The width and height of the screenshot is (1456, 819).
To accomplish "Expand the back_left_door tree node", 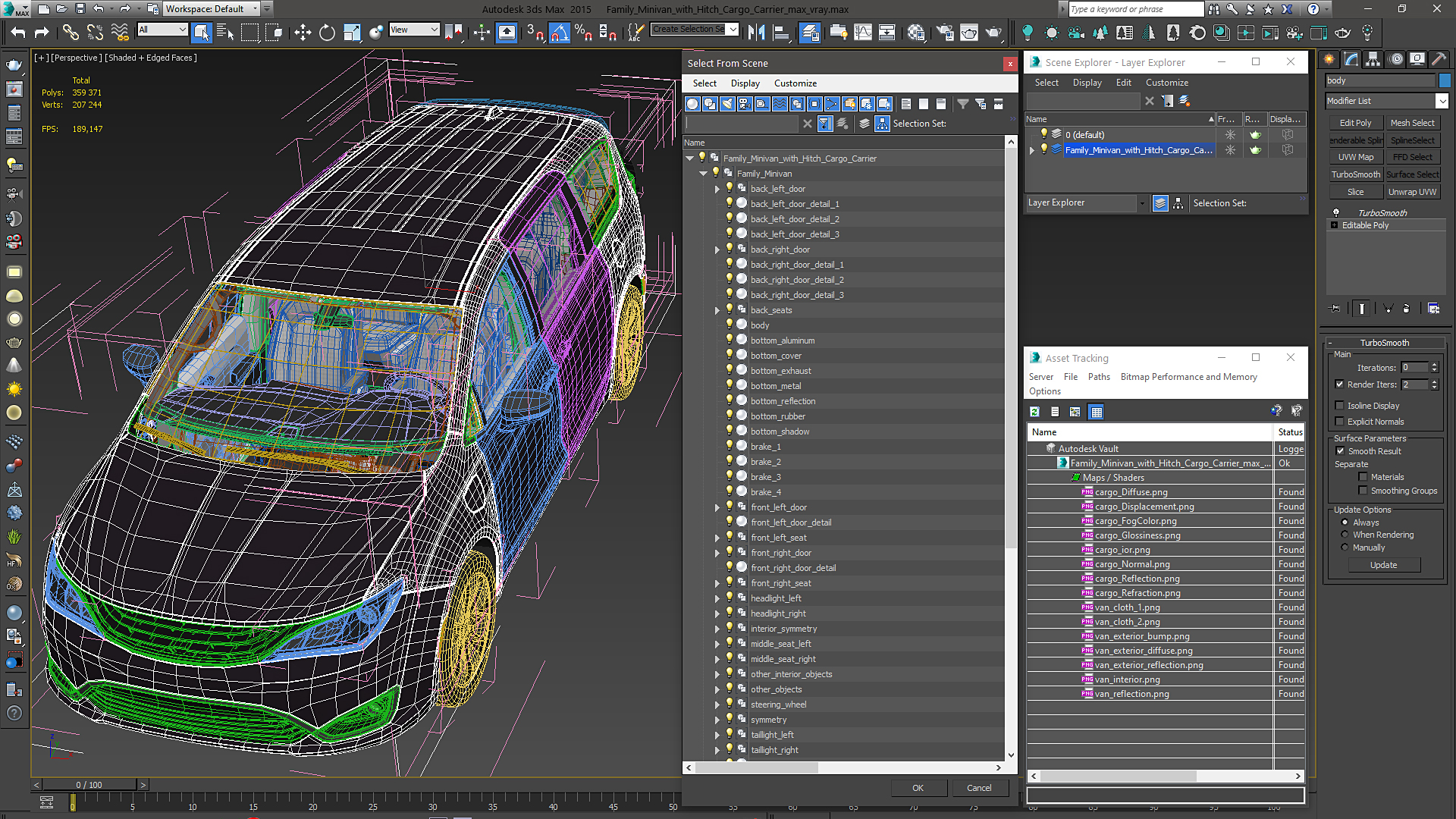I will 717,189.
